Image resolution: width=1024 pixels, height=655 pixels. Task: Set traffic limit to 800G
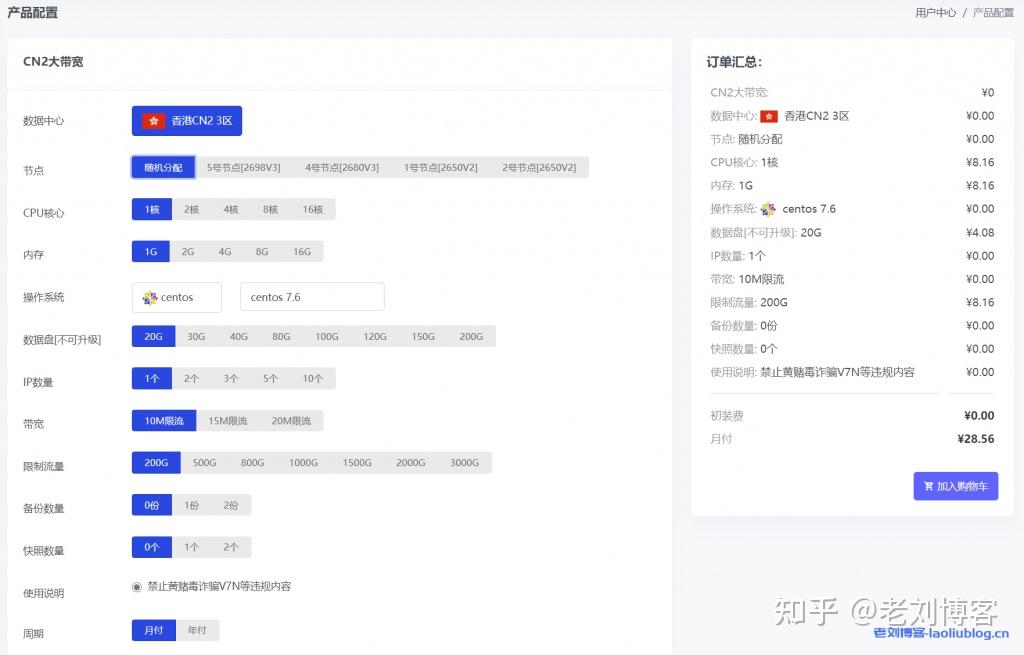pos(252,462)
